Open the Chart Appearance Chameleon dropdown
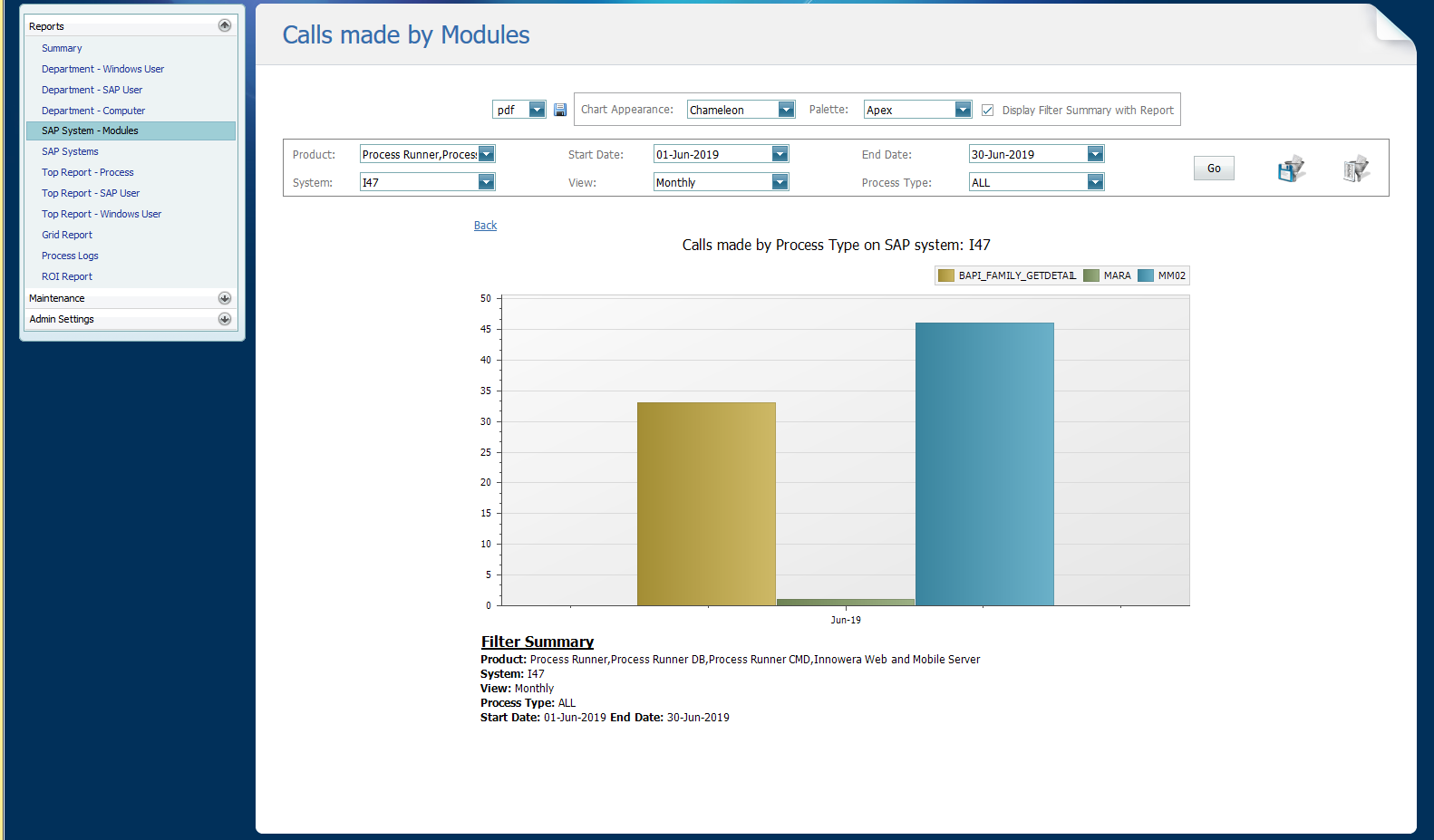Viewport: 1434px width, 840px height. pos(786,110)
